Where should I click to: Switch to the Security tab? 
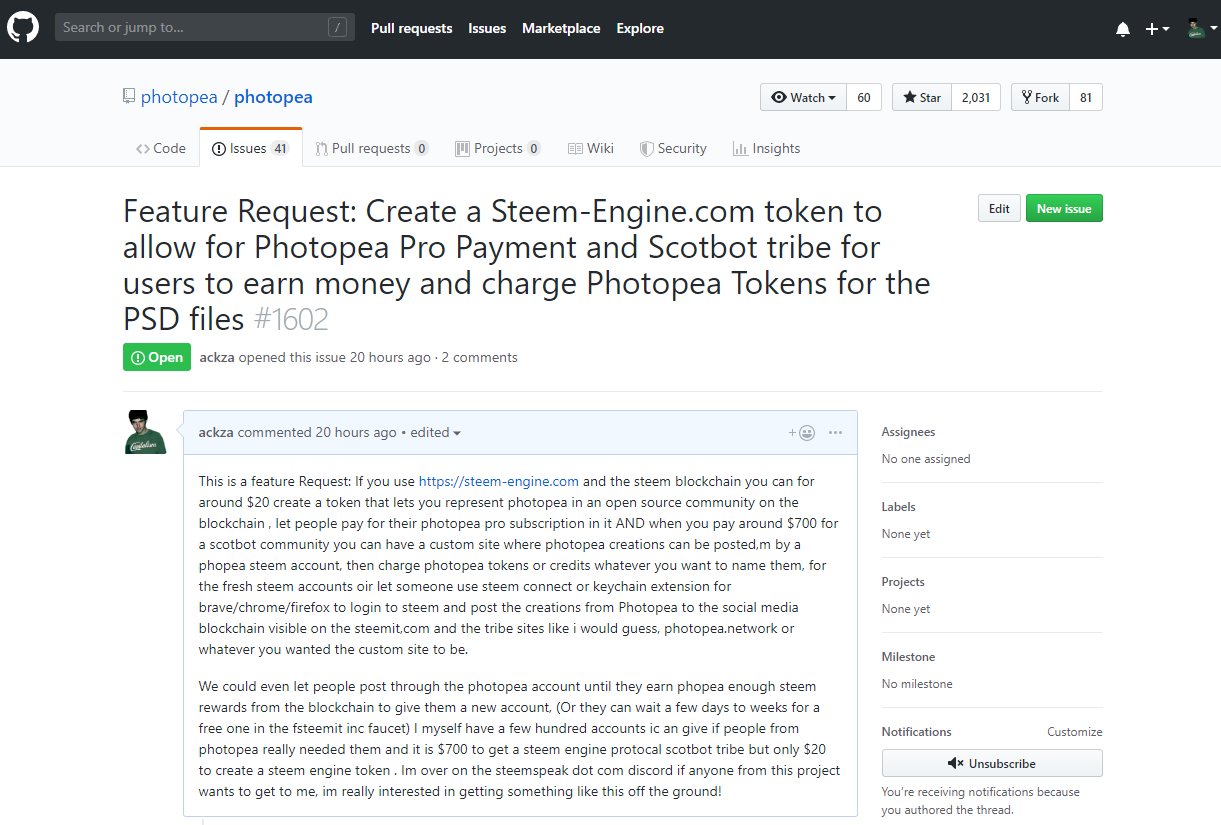[x=673, y=148]
